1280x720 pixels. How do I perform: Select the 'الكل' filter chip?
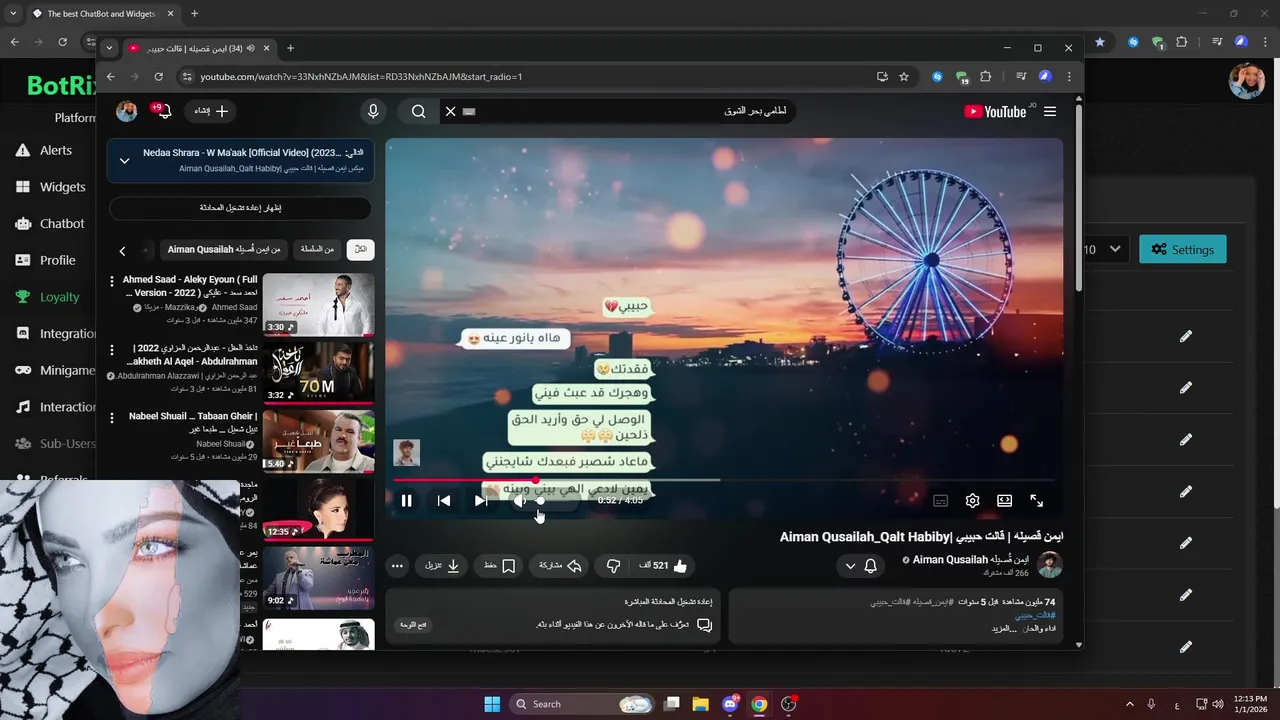[x=360, y=249]
